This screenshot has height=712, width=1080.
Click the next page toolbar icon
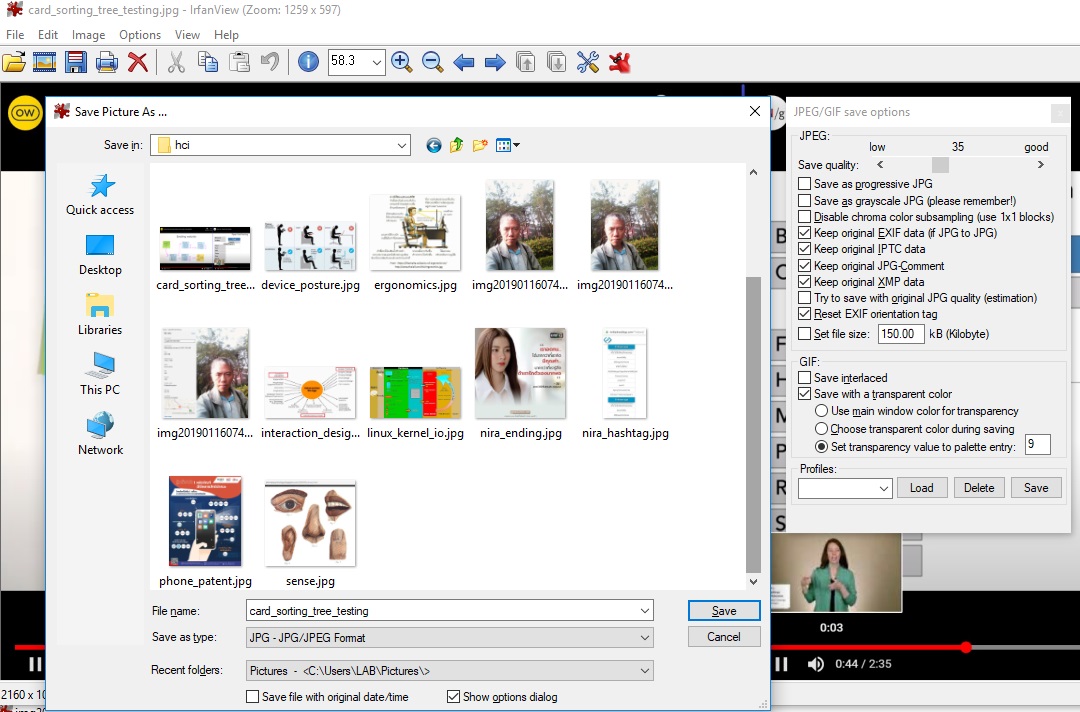[557, 62]
